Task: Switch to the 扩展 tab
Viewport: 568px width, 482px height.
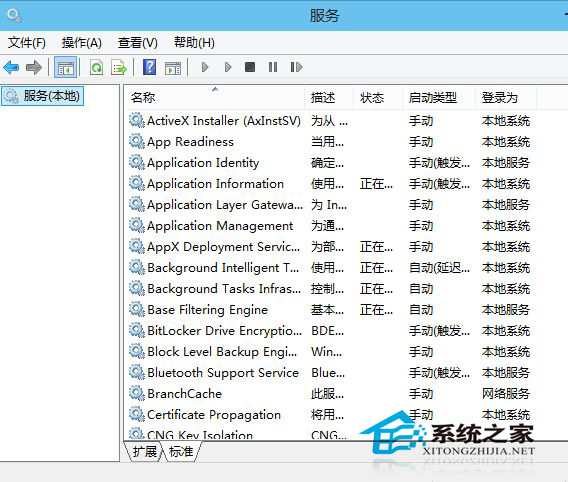Action: [145, 452]
